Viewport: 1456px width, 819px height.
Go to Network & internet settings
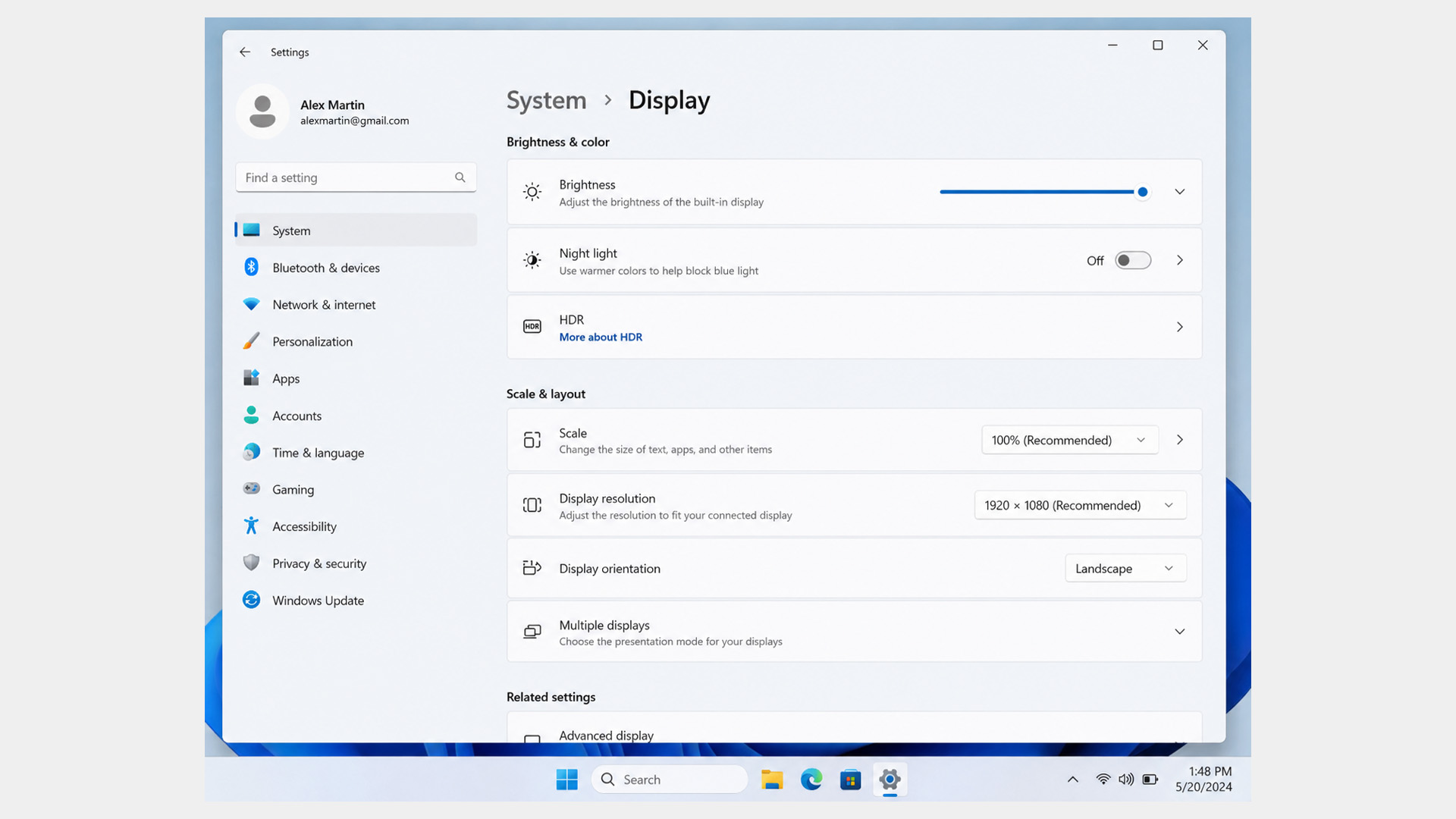[356, 304]
